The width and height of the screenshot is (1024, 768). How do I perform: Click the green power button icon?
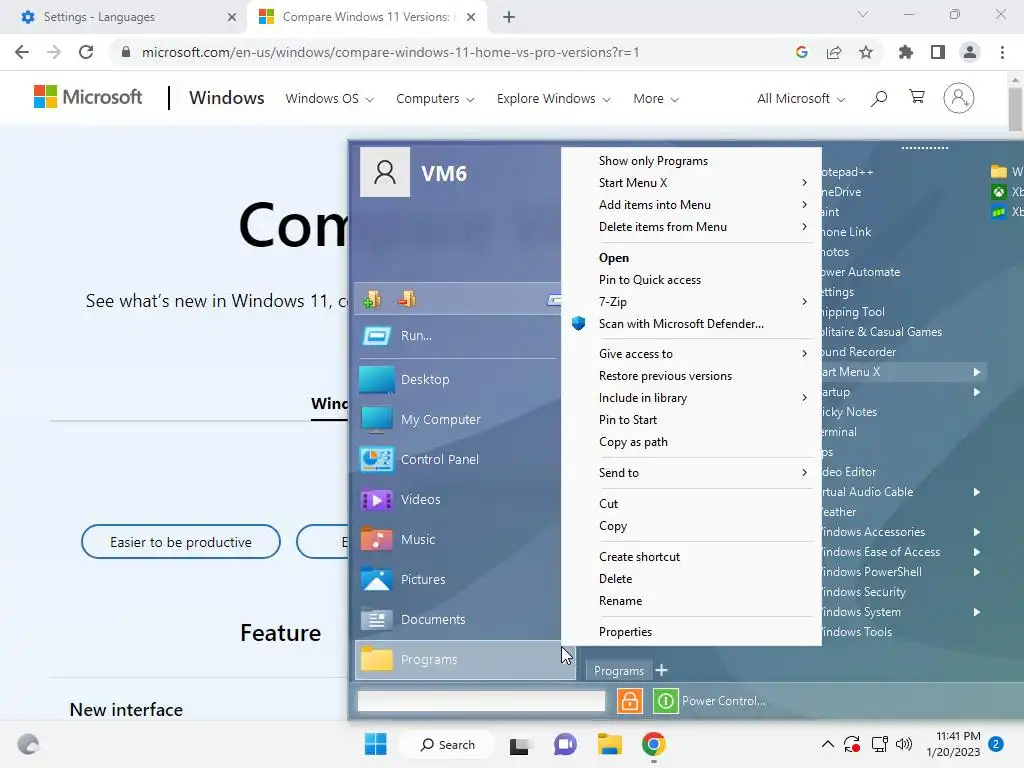pyautogui.click(x=665, y=701)
